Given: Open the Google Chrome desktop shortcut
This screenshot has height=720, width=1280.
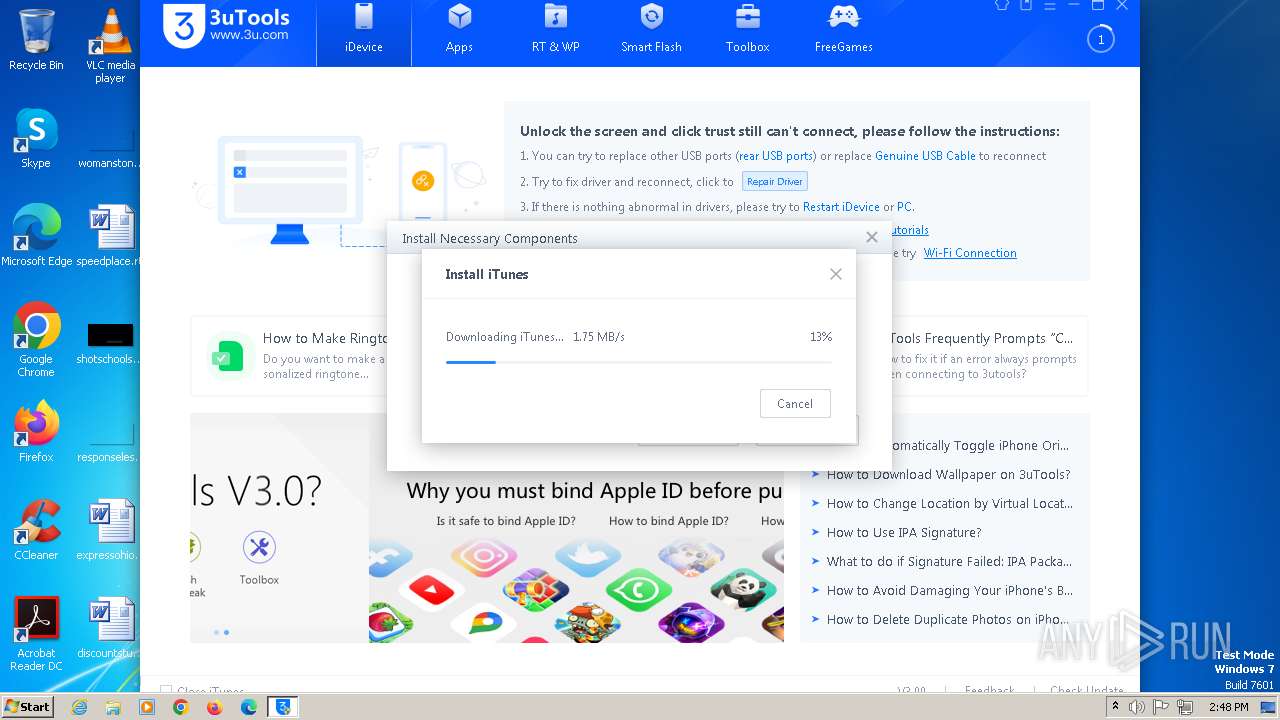Looking at the screenshot, I should [x=36, y=340].
